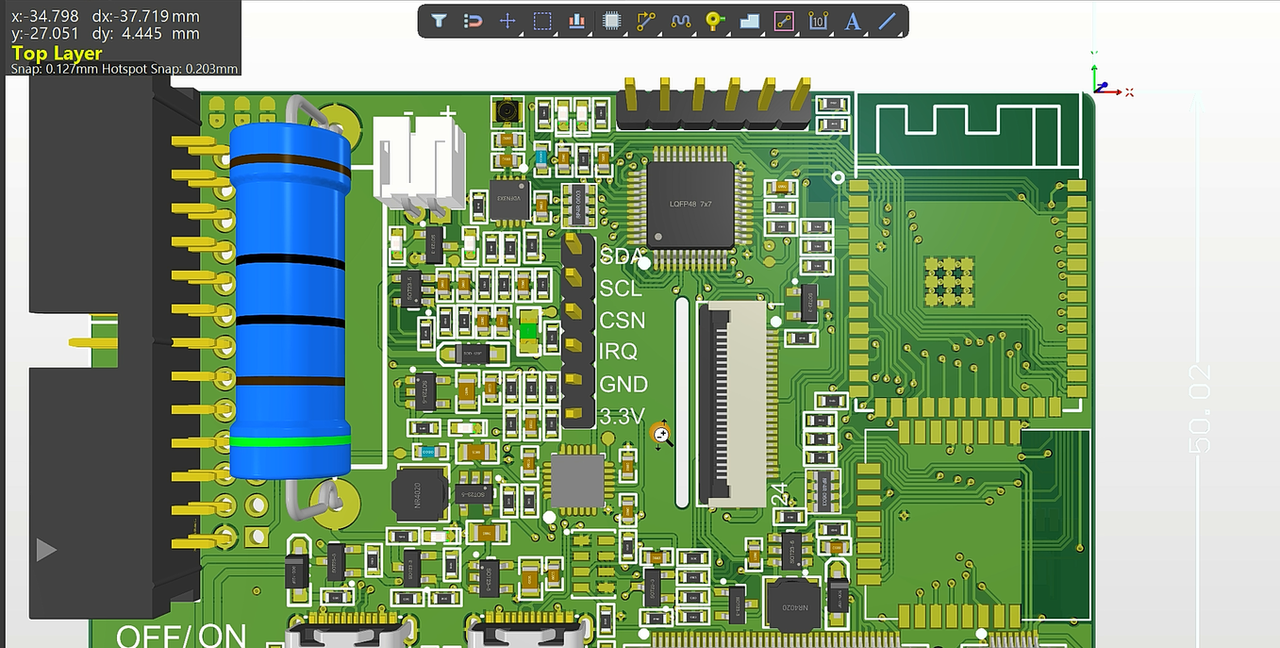
Task: Choose the Place String letter A tool
Action: pos(853,21)
